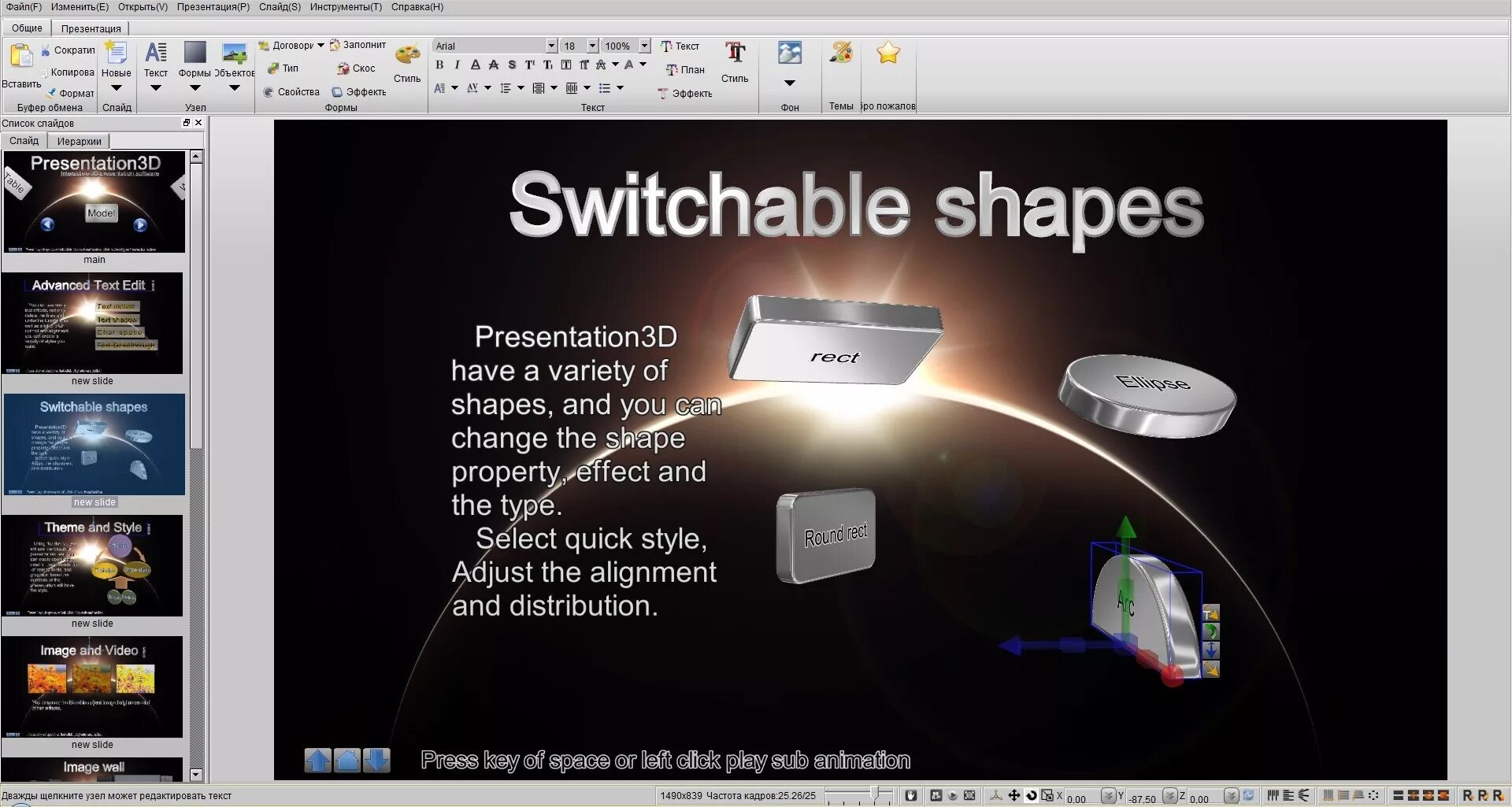Toggle bold text formatting
The width and height of the screenshot is (1512, 807).
coord(439,65)
